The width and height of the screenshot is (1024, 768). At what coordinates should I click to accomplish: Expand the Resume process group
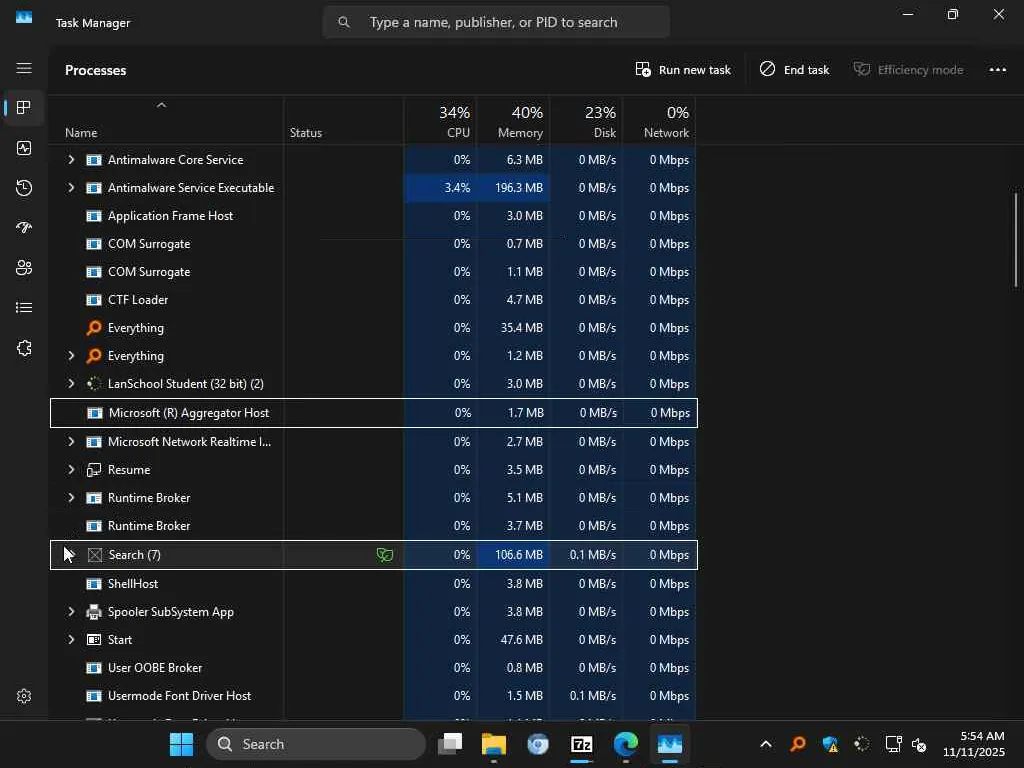71,470
